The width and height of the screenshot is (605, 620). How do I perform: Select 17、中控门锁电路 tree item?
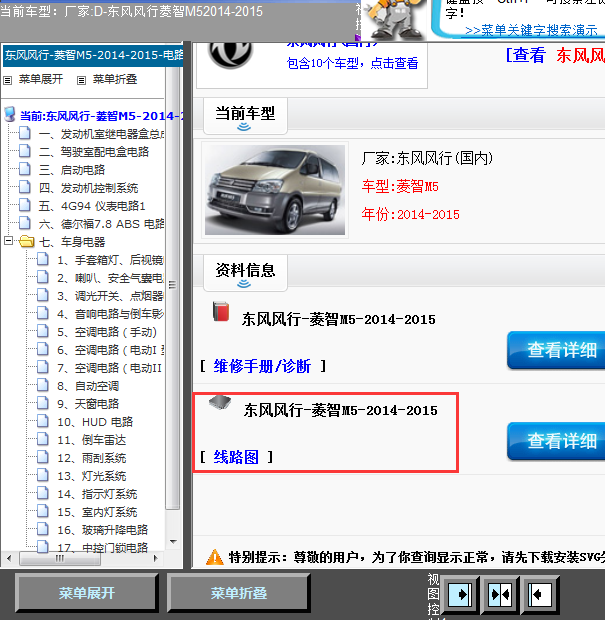pyautogui.click(x=103, y=547)
